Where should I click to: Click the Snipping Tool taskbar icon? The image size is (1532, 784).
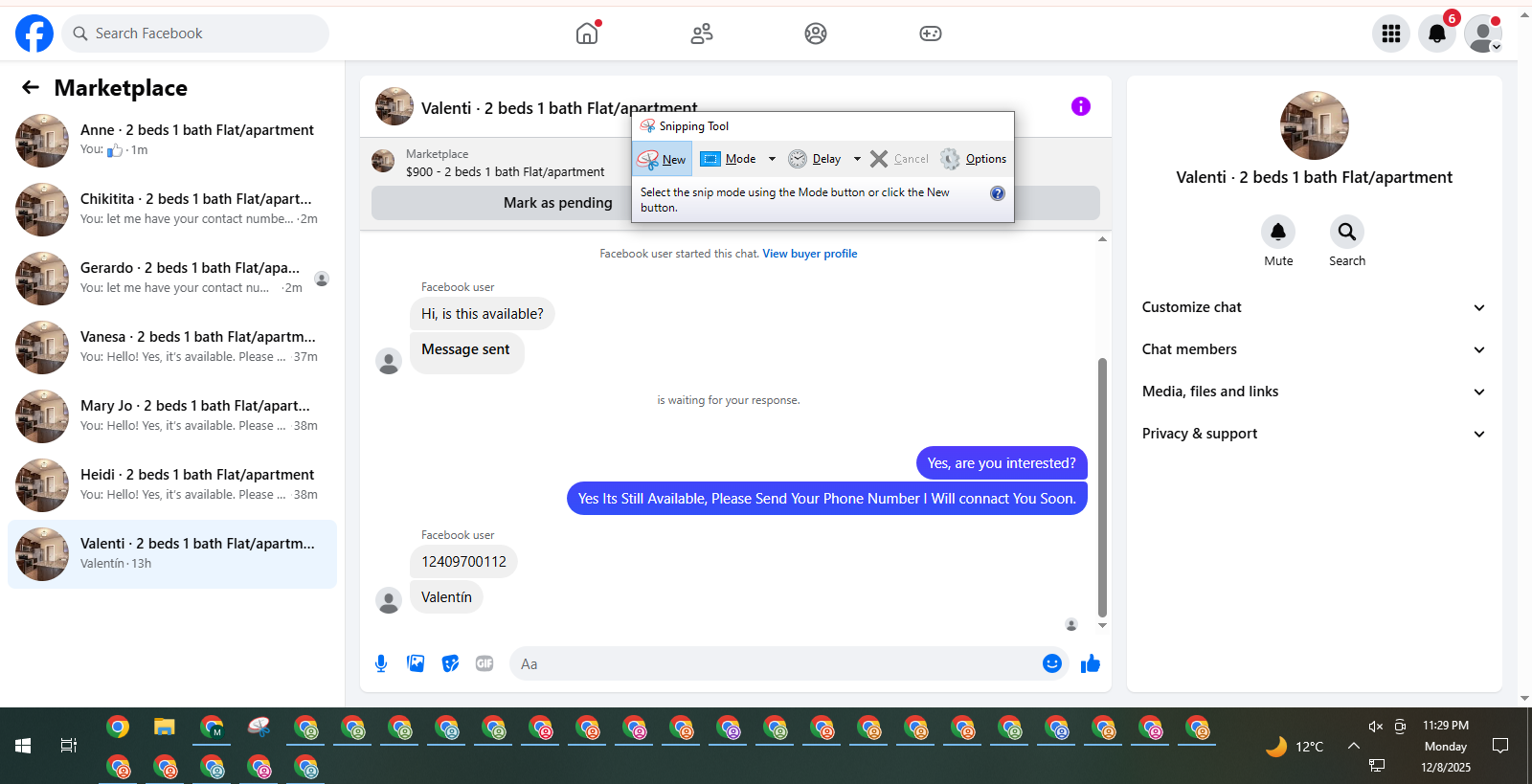[259, 728]
